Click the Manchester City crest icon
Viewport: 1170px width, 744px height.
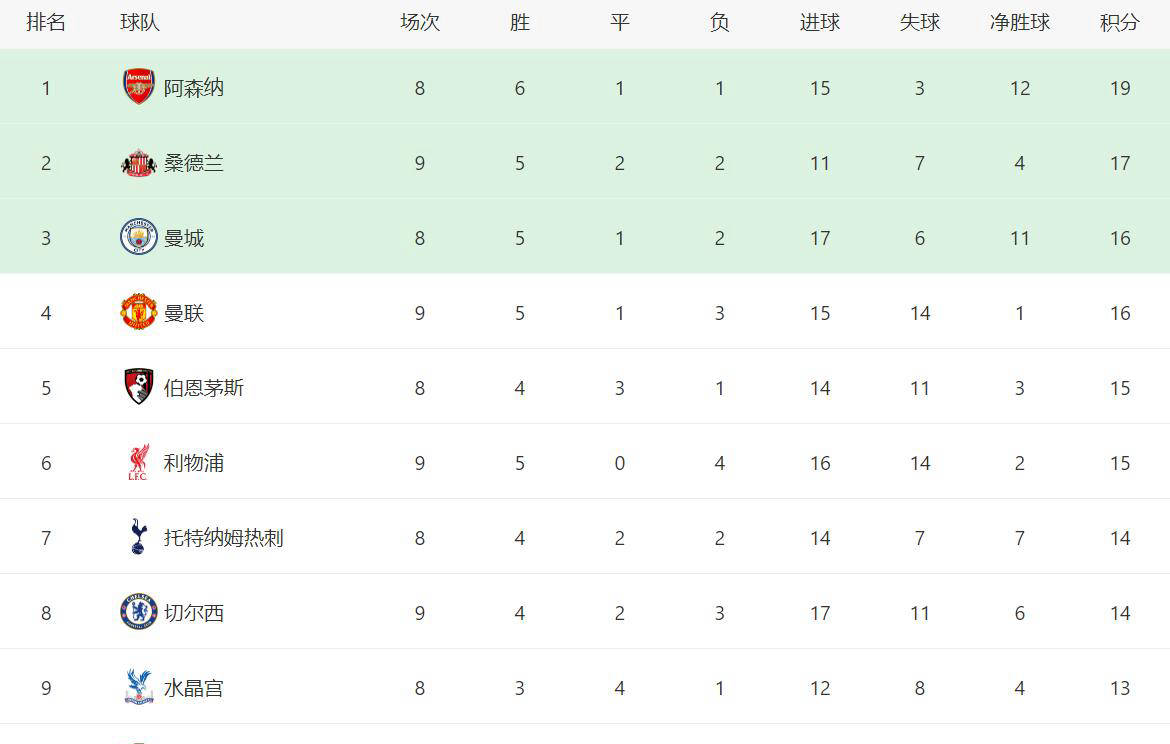click(x=139, y=237)
